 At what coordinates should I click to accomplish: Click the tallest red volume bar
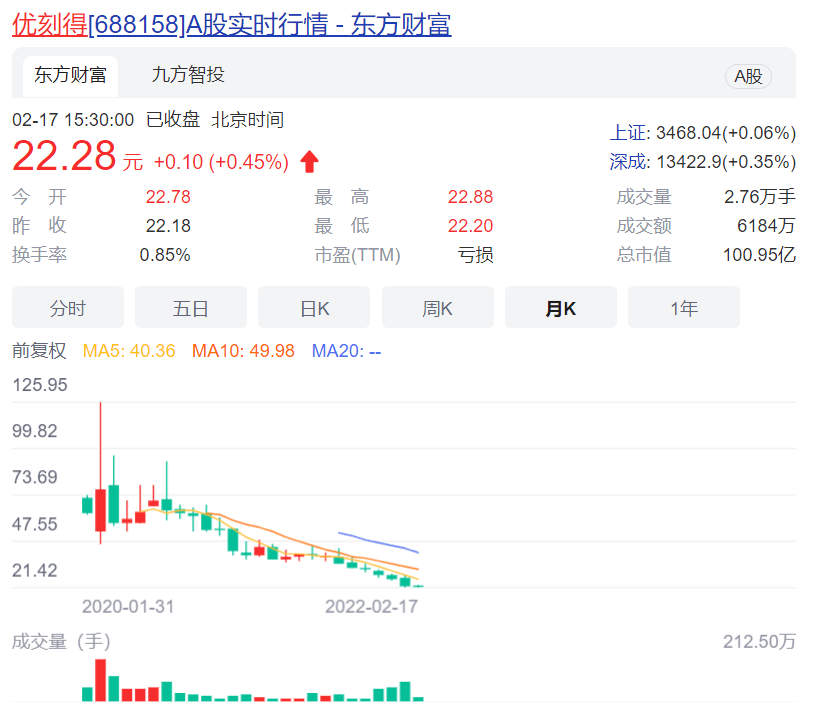100,680
